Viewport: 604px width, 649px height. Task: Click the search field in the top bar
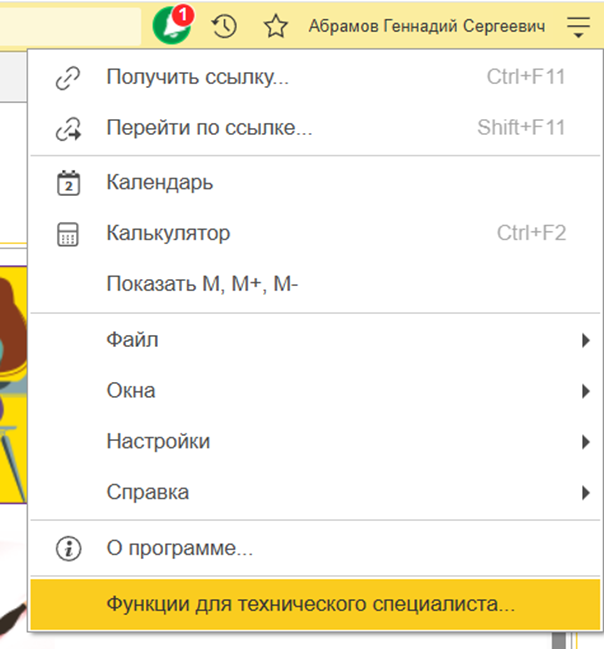[70, 26]
